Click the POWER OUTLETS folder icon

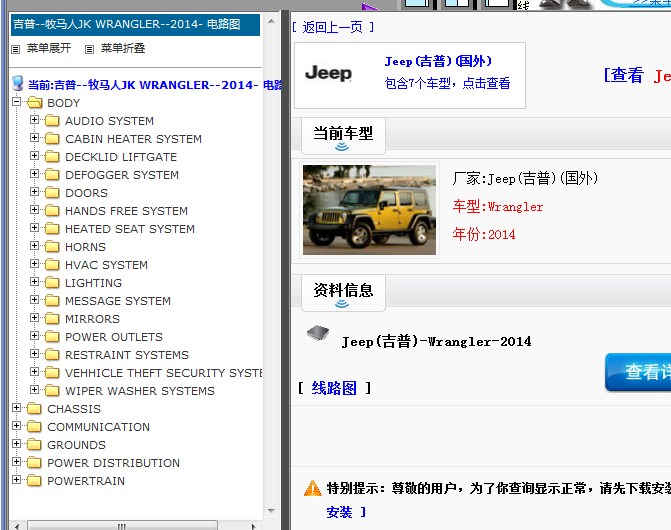point(52,336)
